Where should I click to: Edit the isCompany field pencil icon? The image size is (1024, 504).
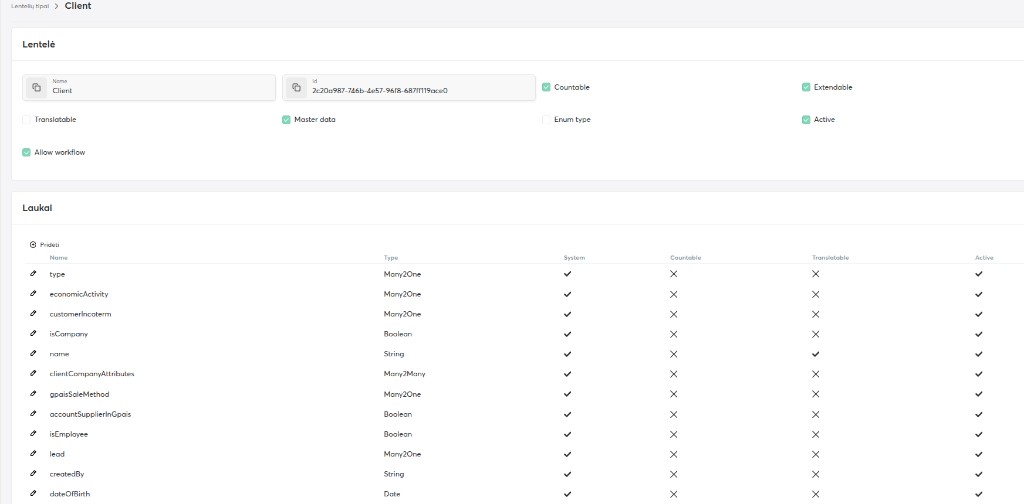(33, 334)
